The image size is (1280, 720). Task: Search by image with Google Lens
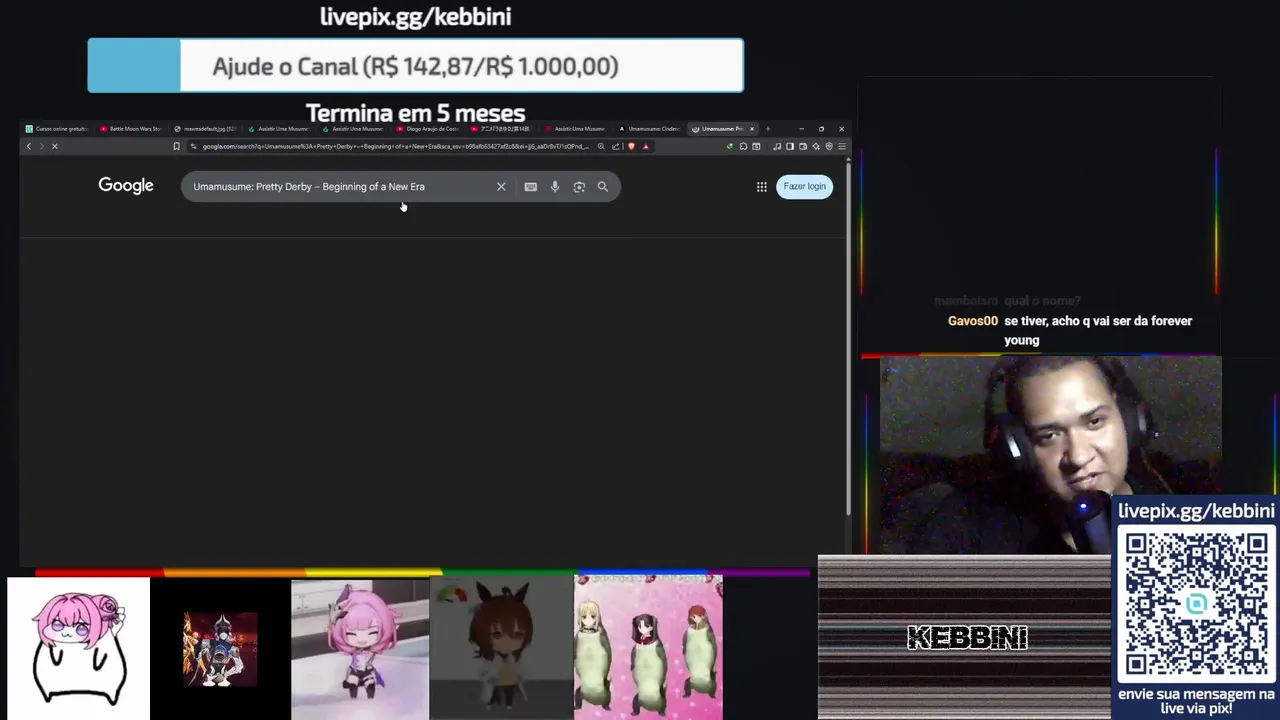pos(579,186)
